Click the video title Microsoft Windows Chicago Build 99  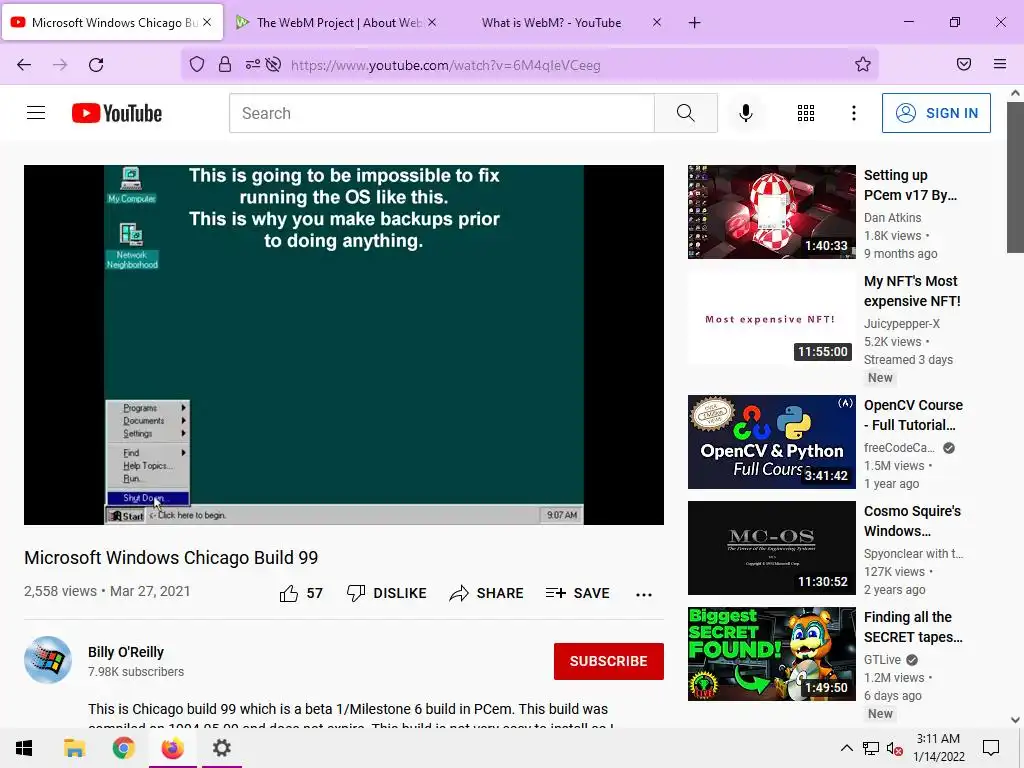tap(171, 558)
